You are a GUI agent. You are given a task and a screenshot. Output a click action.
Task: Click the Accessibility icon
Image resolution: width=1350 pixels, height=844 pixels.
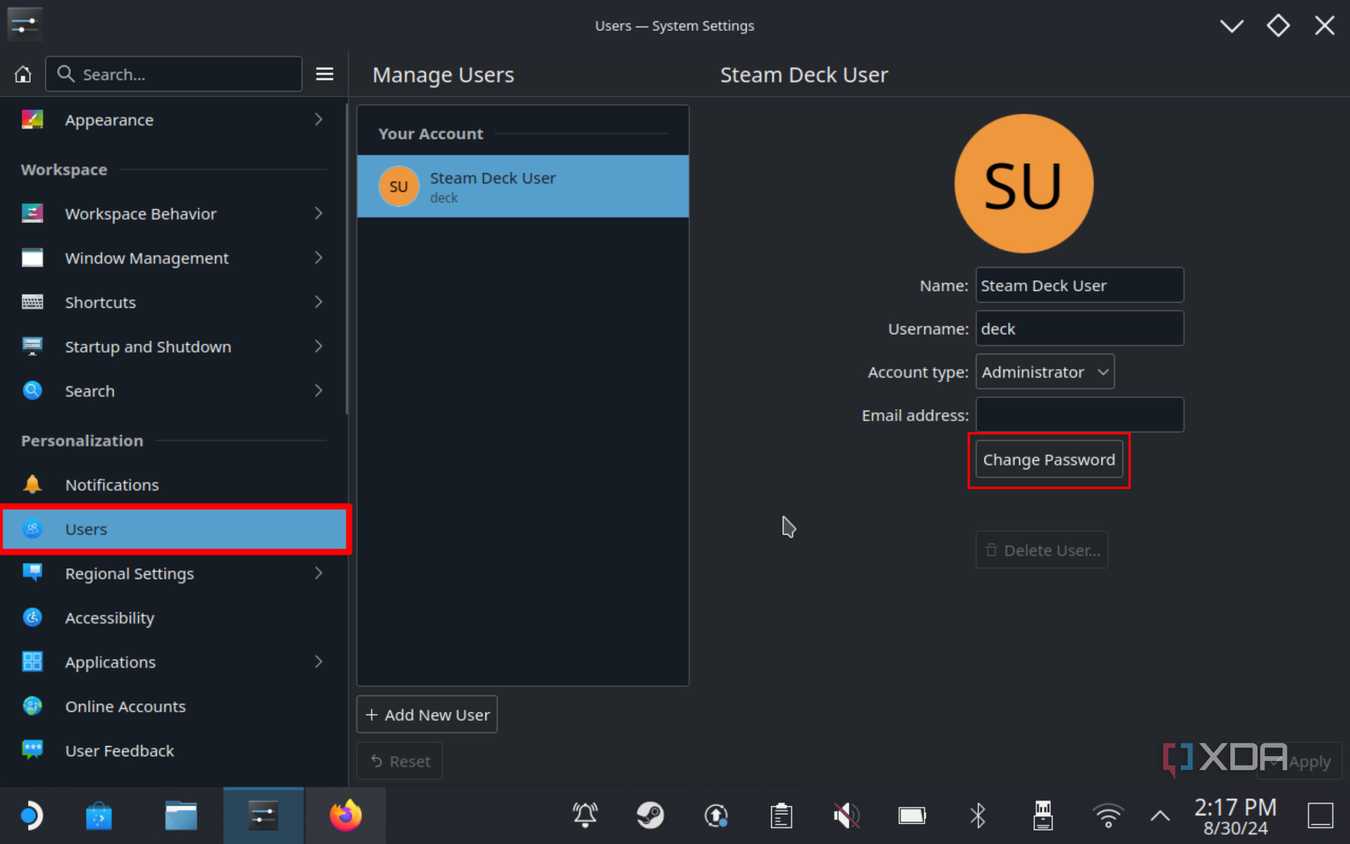[x=32, y=617]
